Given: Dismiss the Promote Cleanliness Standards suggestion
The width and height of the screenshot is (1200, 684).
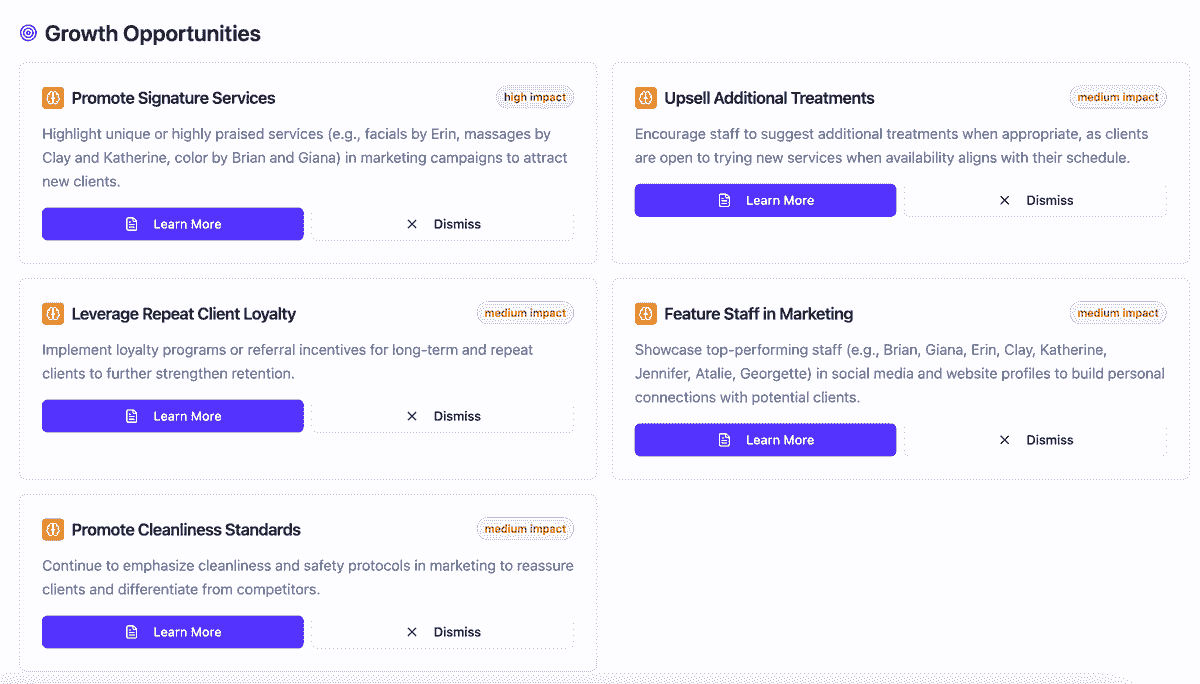Looking at the screenshot, I should point(443,632).
